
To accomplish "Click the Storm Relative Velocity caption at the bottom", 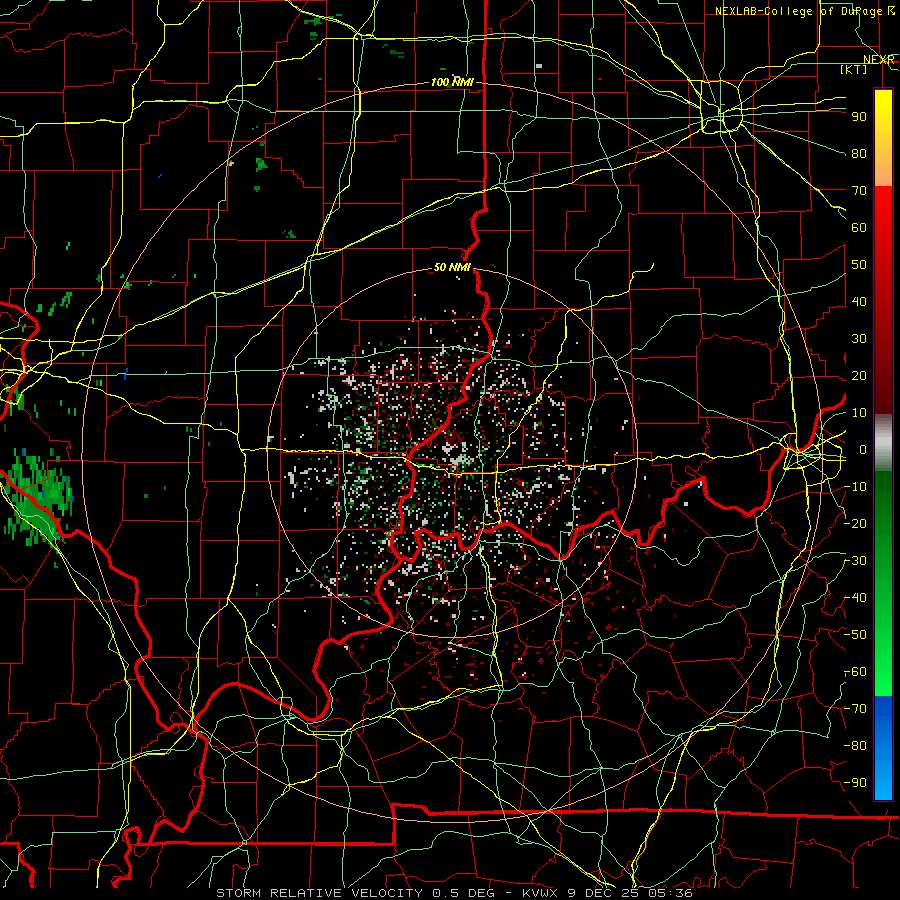I will [454, 893].
